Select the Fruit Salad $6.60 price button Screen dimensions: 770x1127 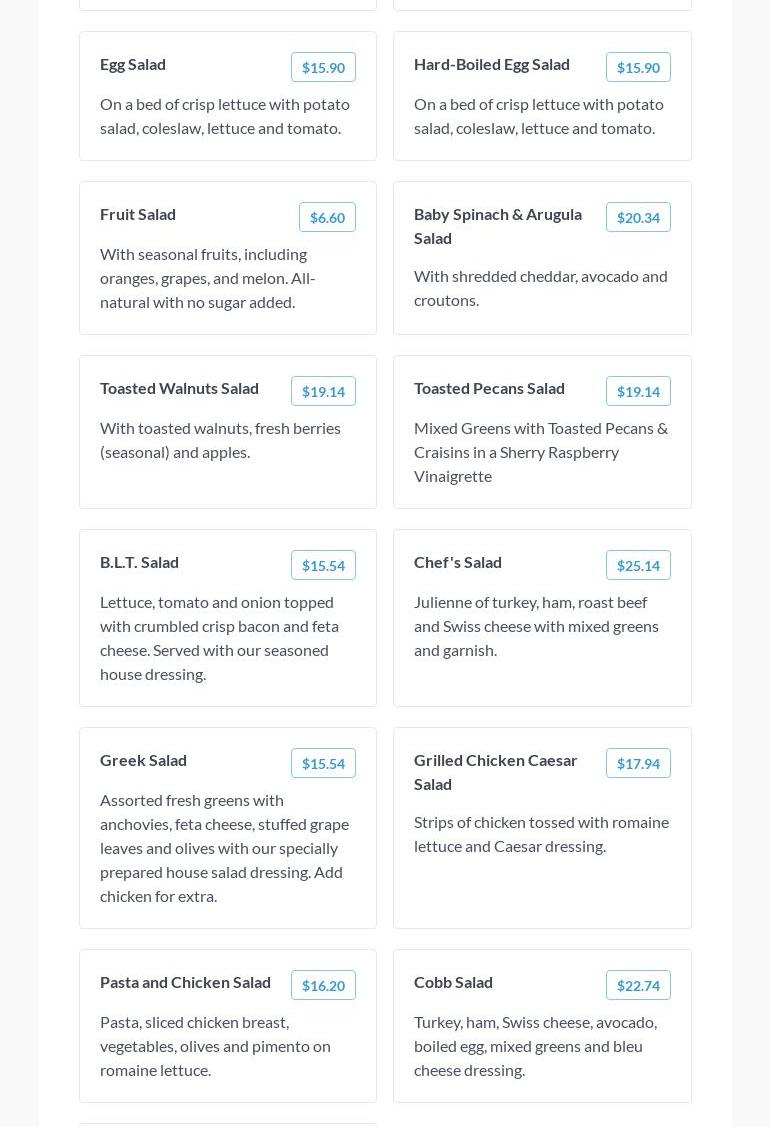(327, 217)
